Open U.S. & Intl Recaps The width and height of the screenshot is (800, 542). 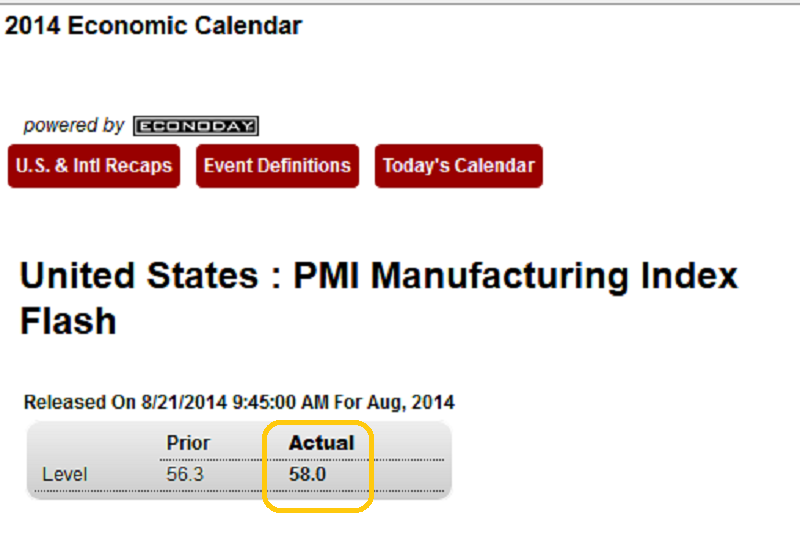pos(94,166)
